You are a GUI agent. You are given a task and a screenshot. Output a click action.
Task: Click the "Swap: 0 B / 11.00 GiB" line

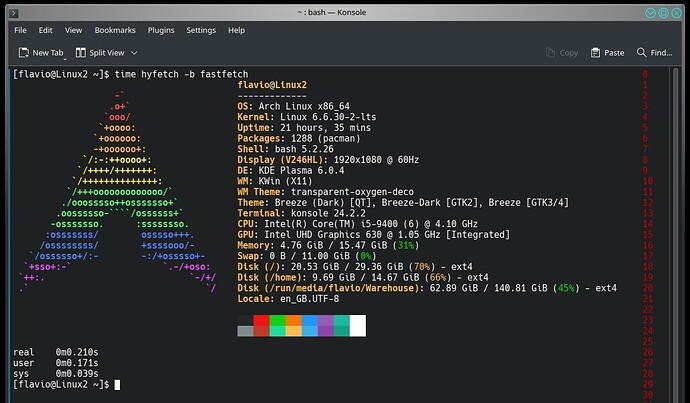click(307, 256)
